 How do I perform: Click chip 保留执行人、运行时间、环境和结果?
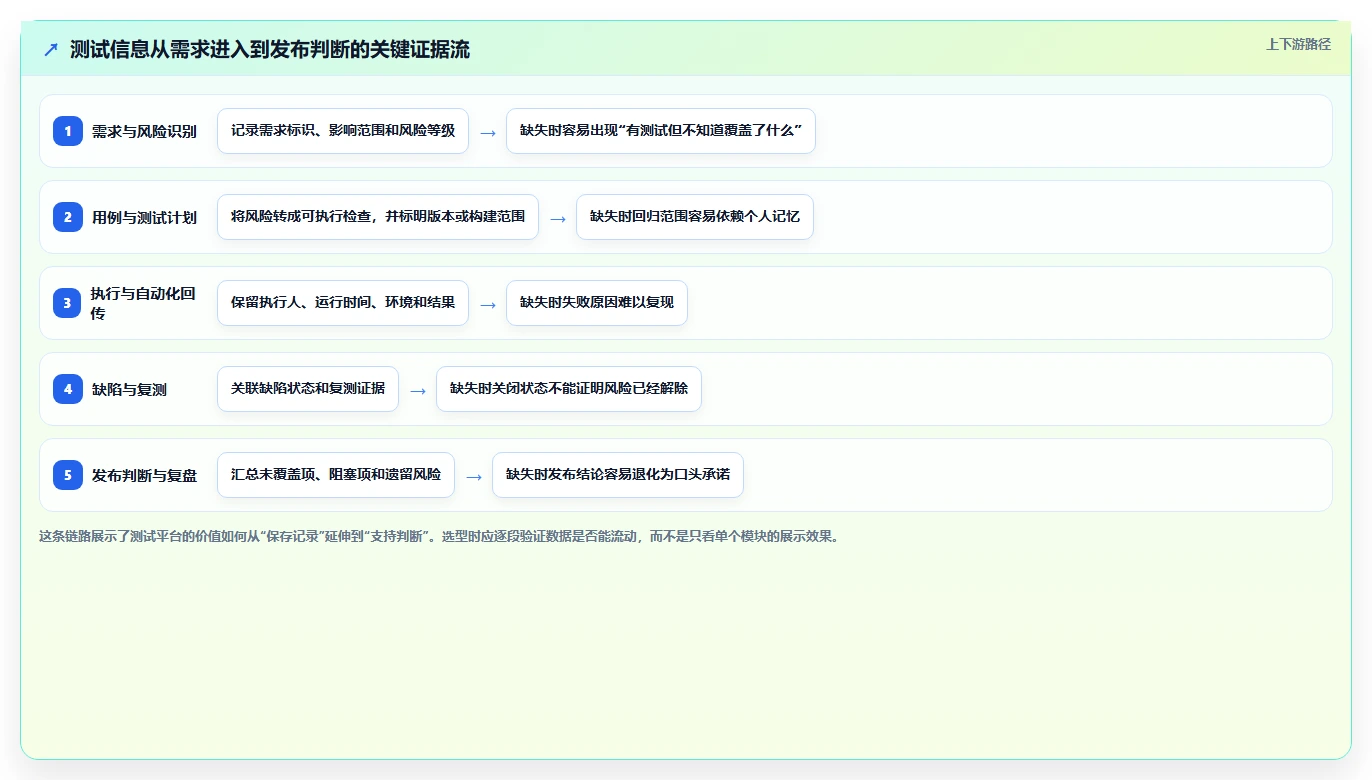[343, 303]
